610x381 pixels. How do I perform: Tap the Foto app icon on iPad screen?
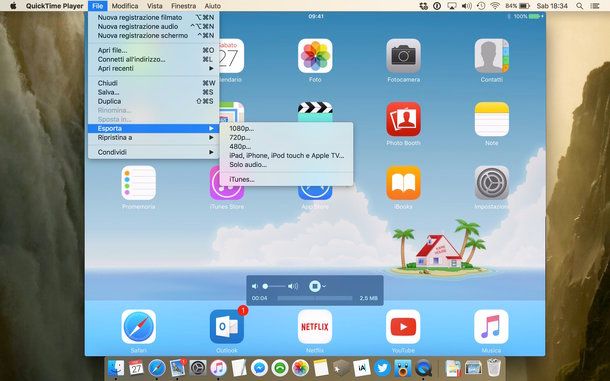[x=315, y=56]
